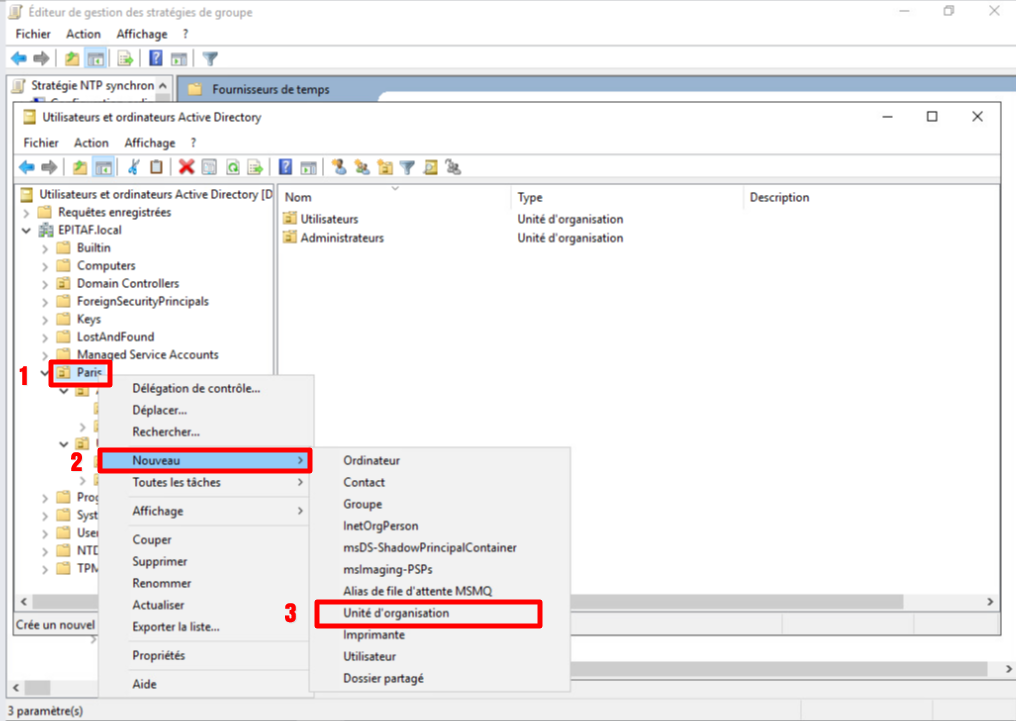Select the Paris organizational unit in tree
The width and height of the screenshot is (1016, 721).
[89, 372]
